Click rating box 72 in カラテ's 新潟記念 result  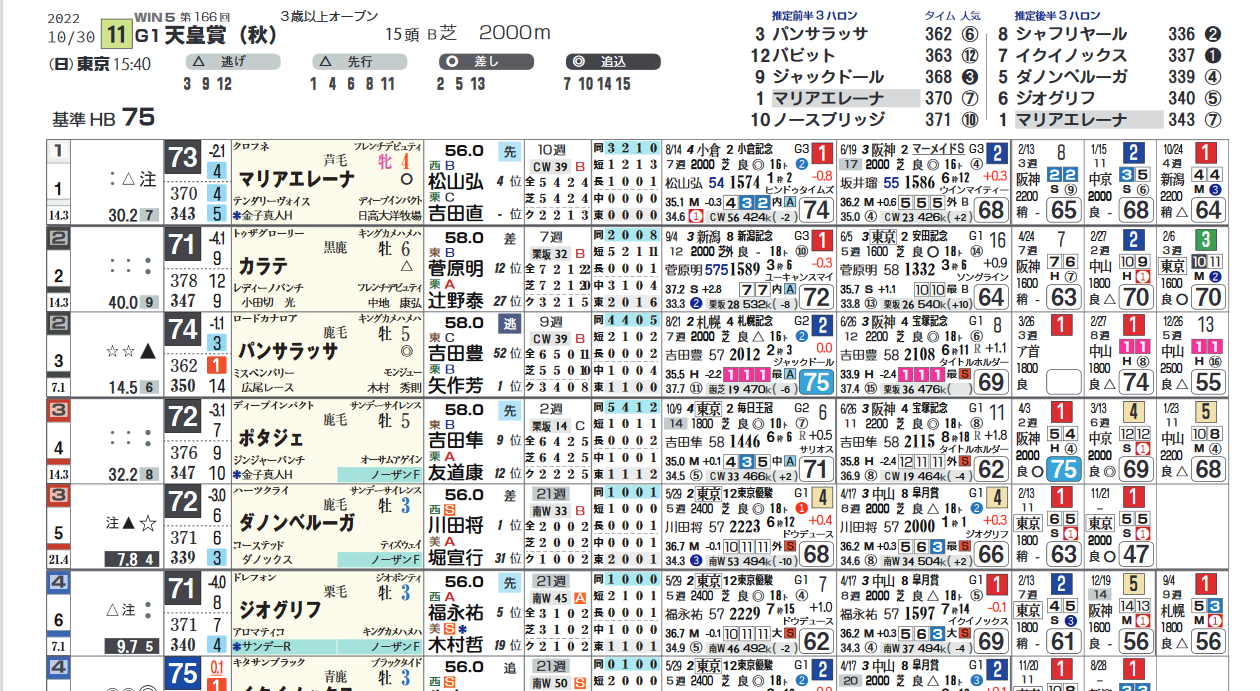coord(816,296)
